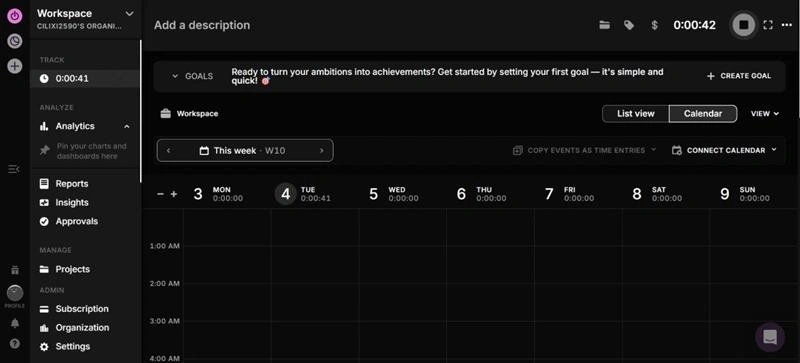Assign a project via folder icon

605,25
